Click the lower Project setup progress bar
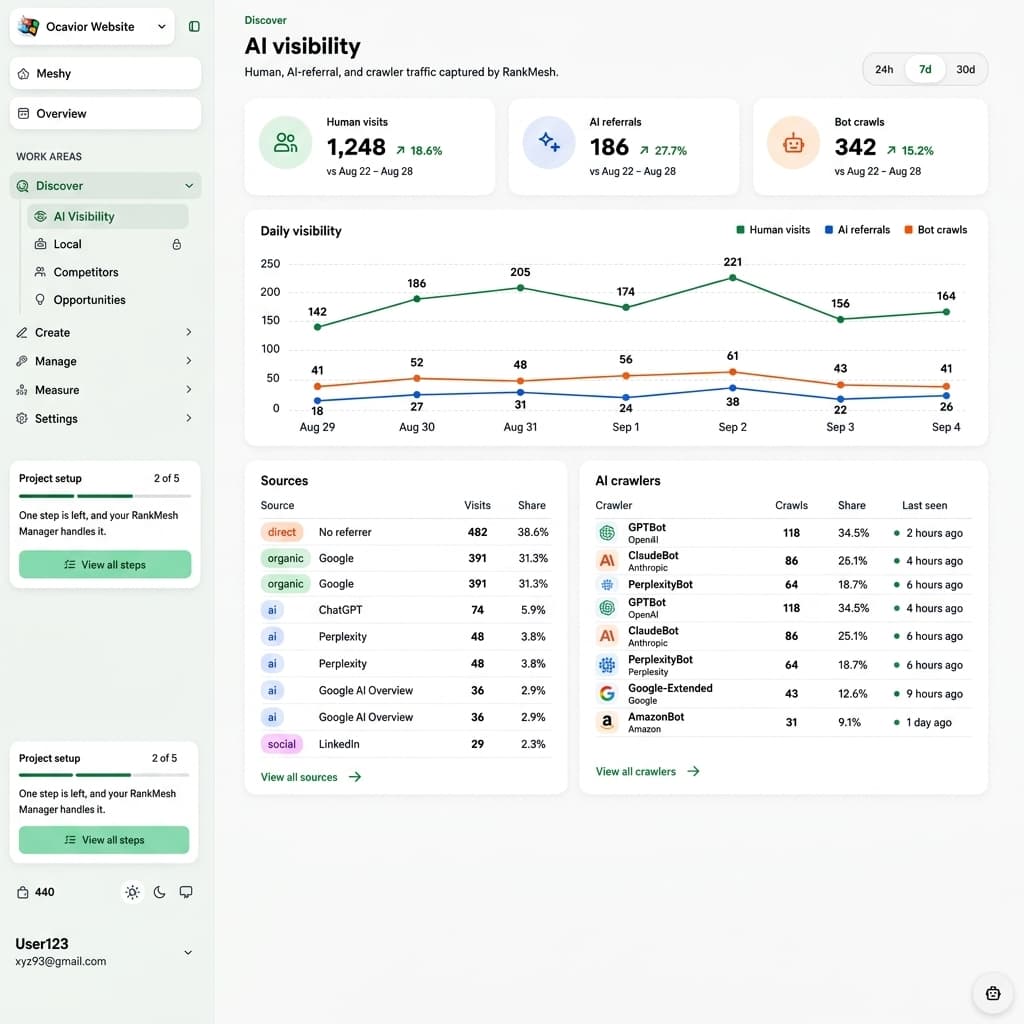The height and width of the screenshot is (1024, 1024). [104, 775]
